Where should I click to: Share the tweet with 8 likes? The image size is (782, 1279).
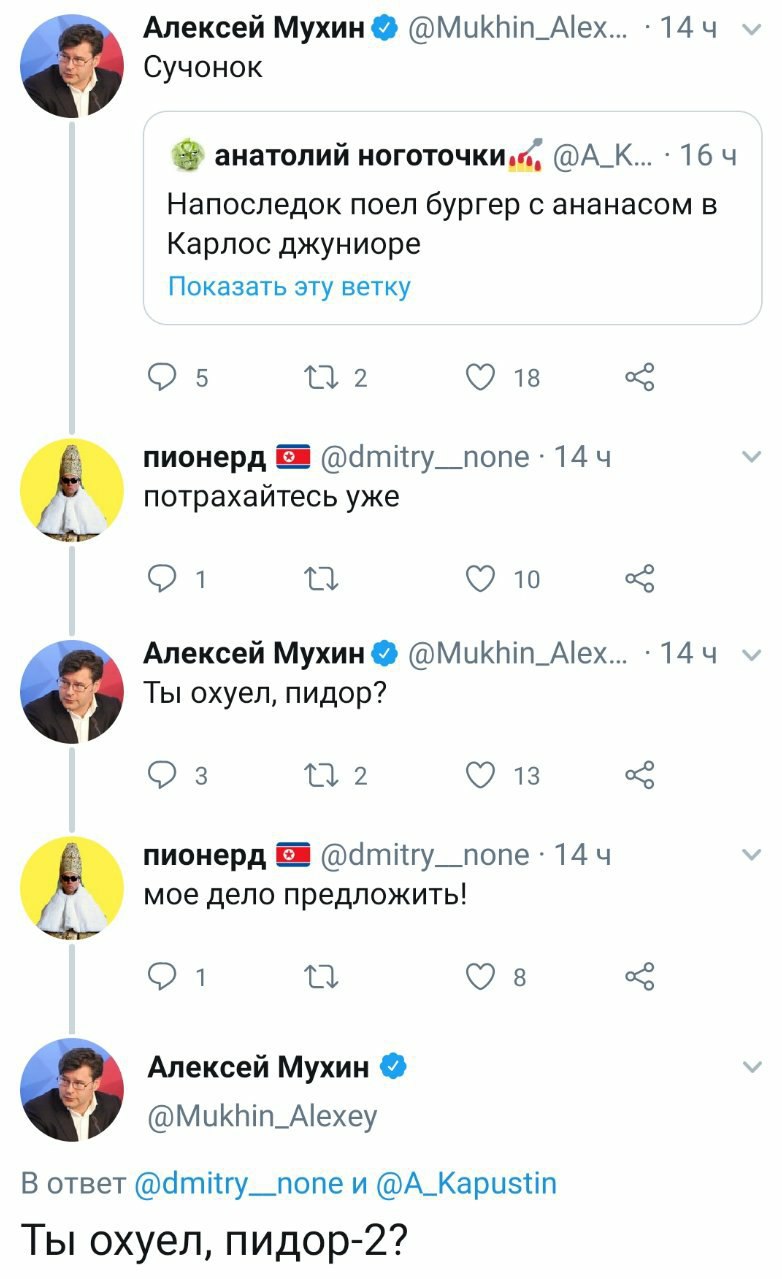[639, 977]
